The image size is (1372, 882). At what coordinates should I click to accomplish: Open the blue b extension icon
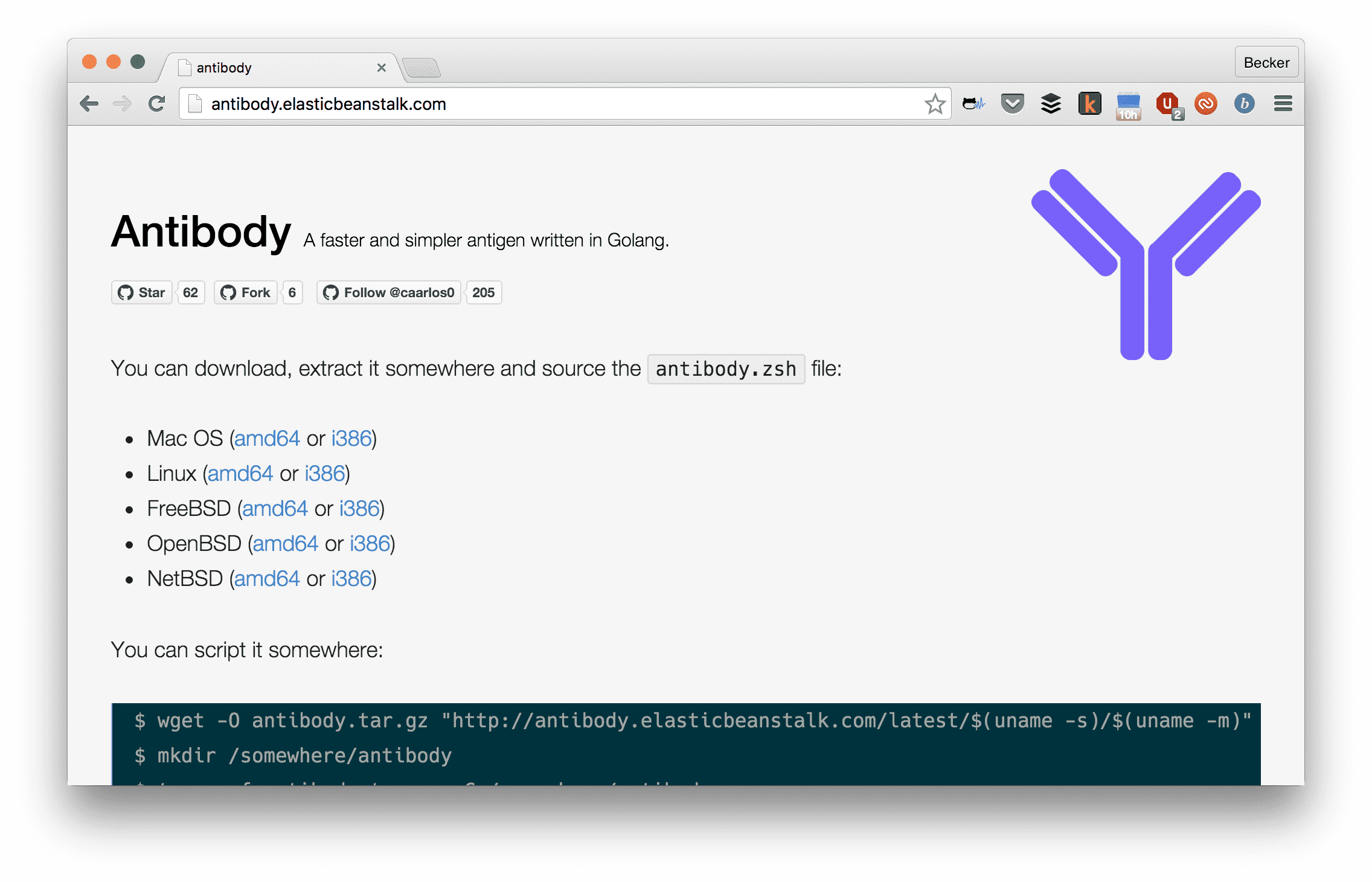tap(1244, 104)
